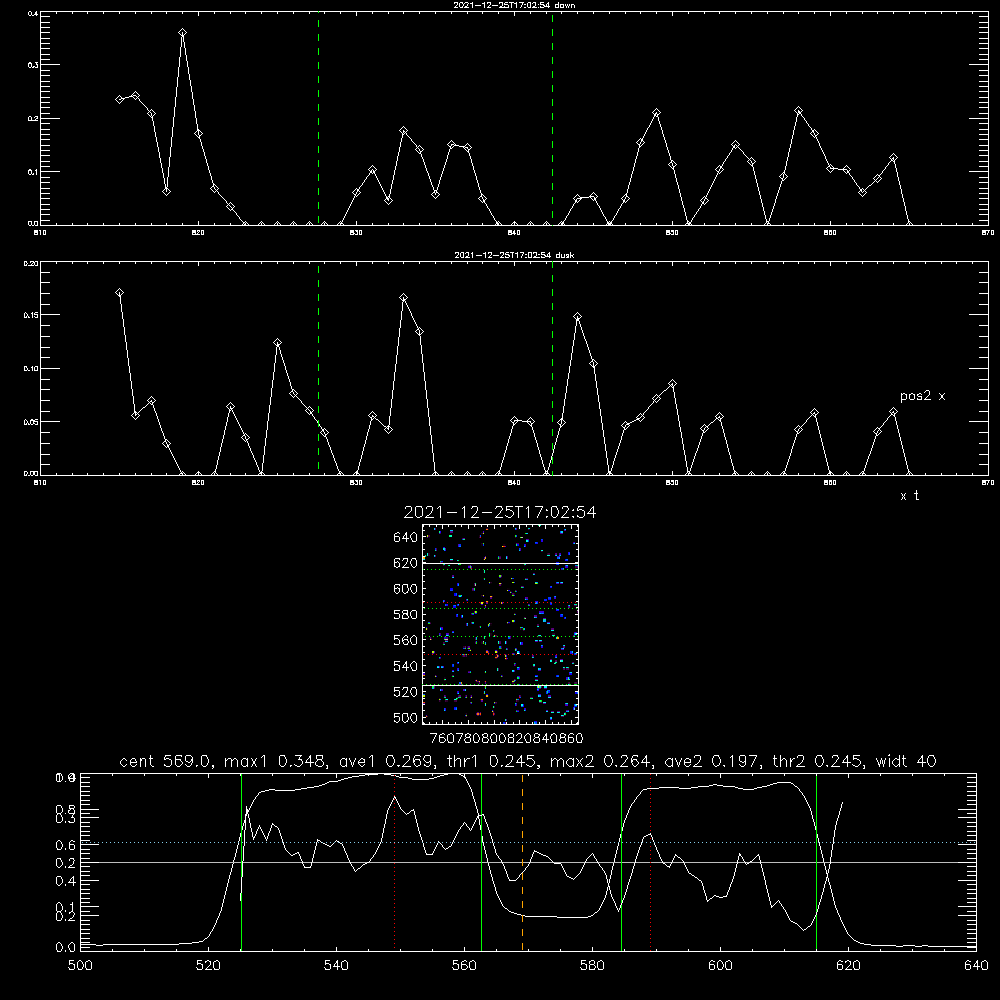Click the 'pos2 x' label
This screenshot has height=1000, width=1000.
tap(922, 396)
